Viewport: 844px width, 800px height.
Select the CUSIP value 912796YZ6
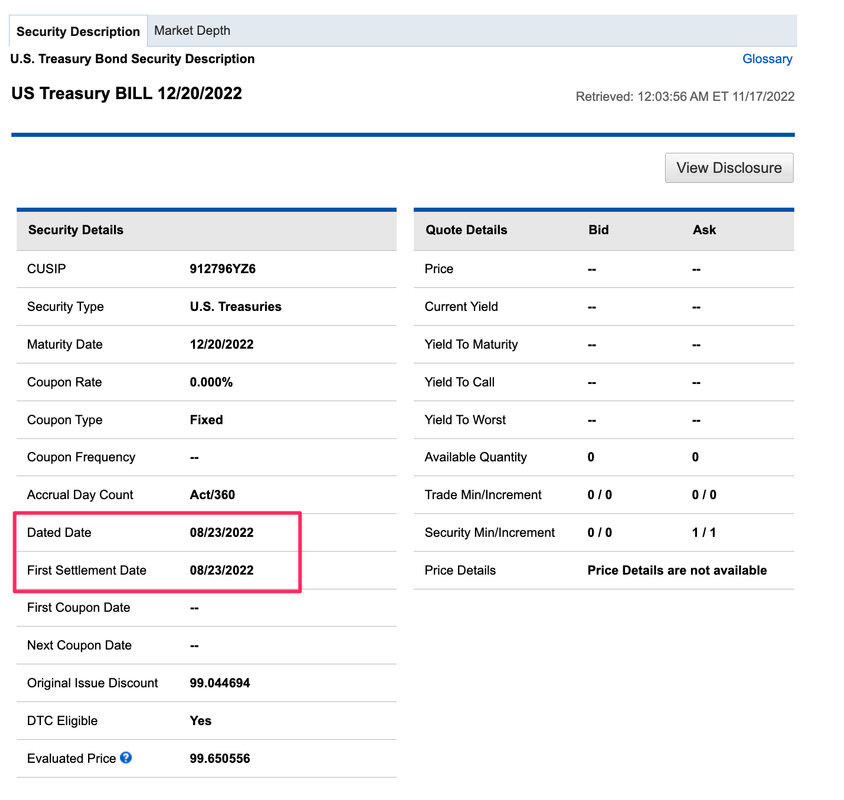coord(222,269)
